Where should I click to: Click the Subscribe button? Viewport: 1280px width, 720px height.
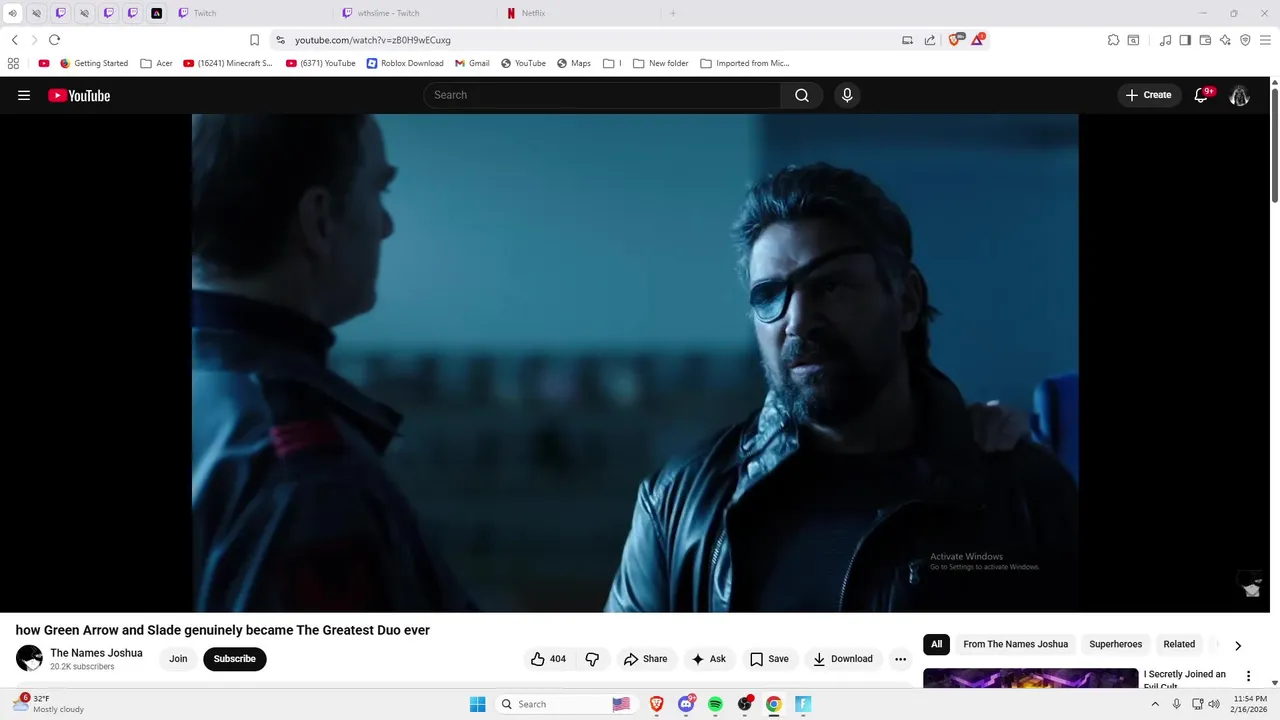point(235,659)
